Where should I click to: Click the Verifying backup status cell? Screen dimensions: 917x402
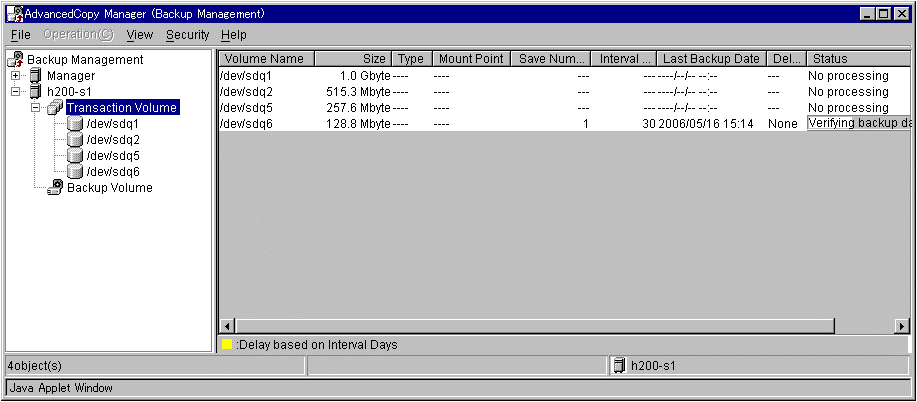(859, 123)
